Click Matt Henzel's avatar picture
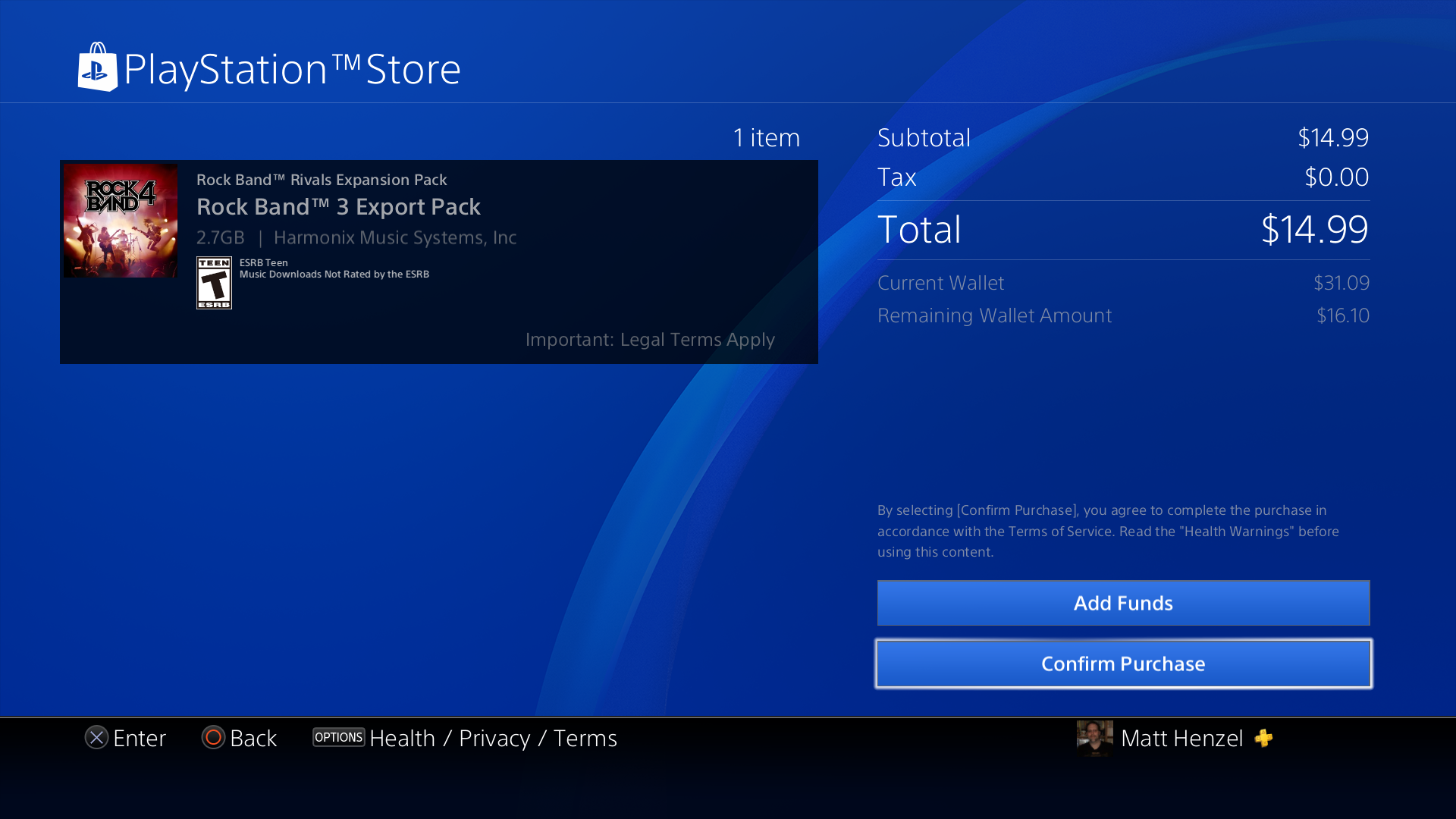 (1094, 738)
